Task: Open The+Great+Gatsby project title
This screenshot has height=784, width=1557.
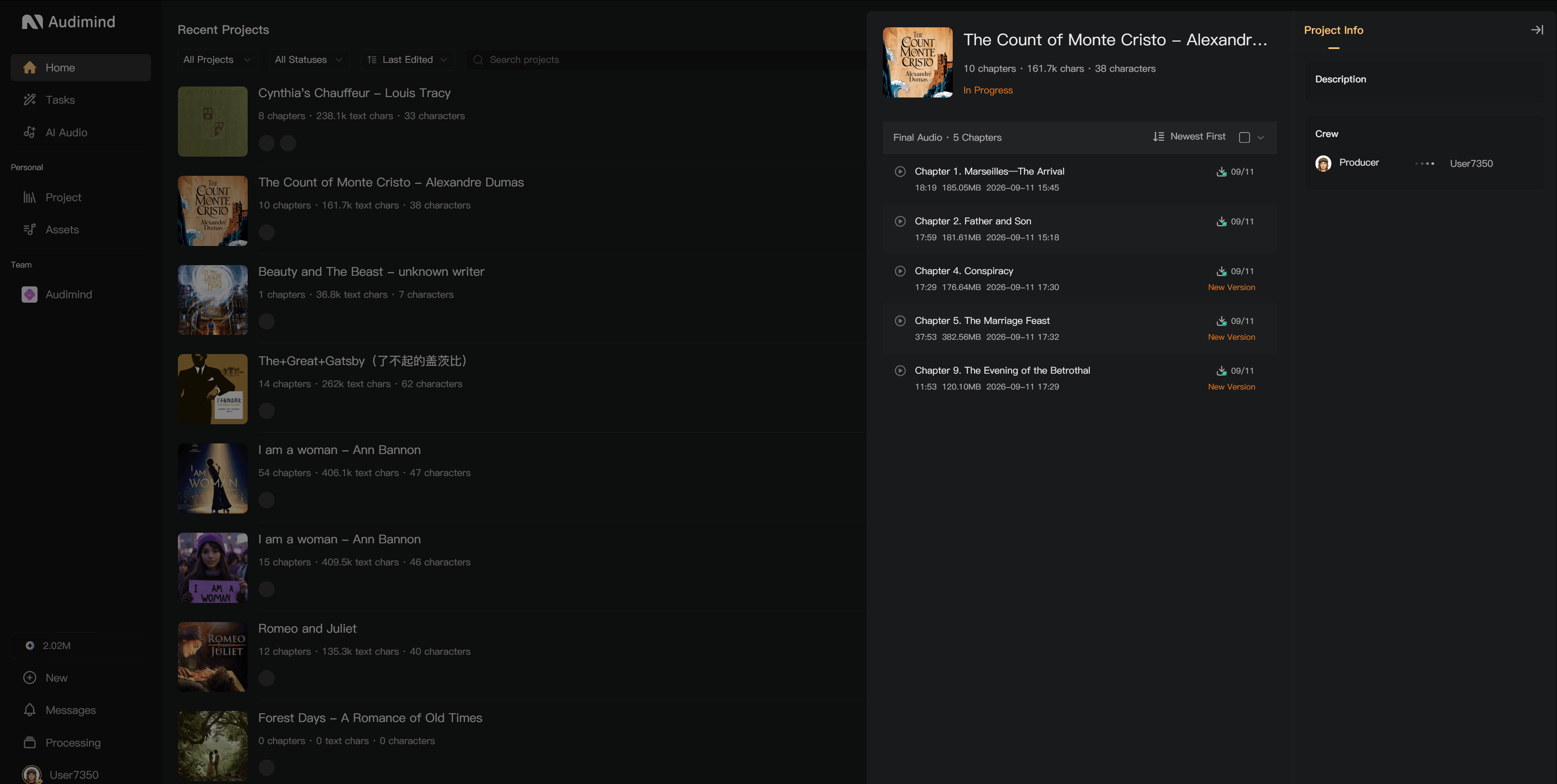Action: [x=364, y=361]
